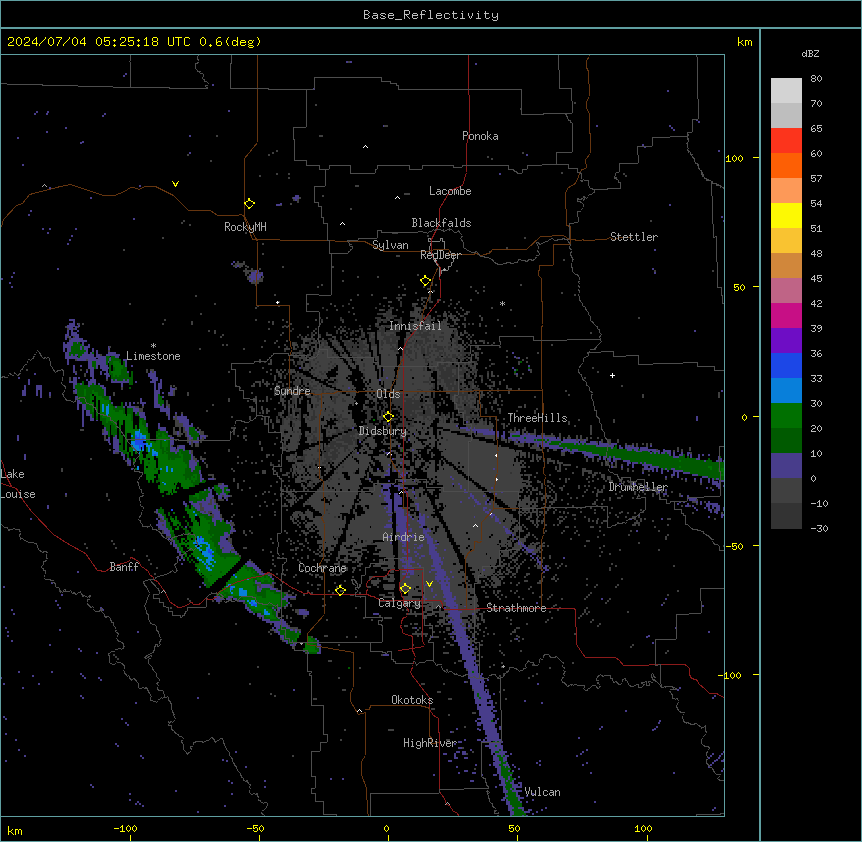This screenshot has height=842, width=862.
Task: Click the Ponoka city label
Action: 480,136
